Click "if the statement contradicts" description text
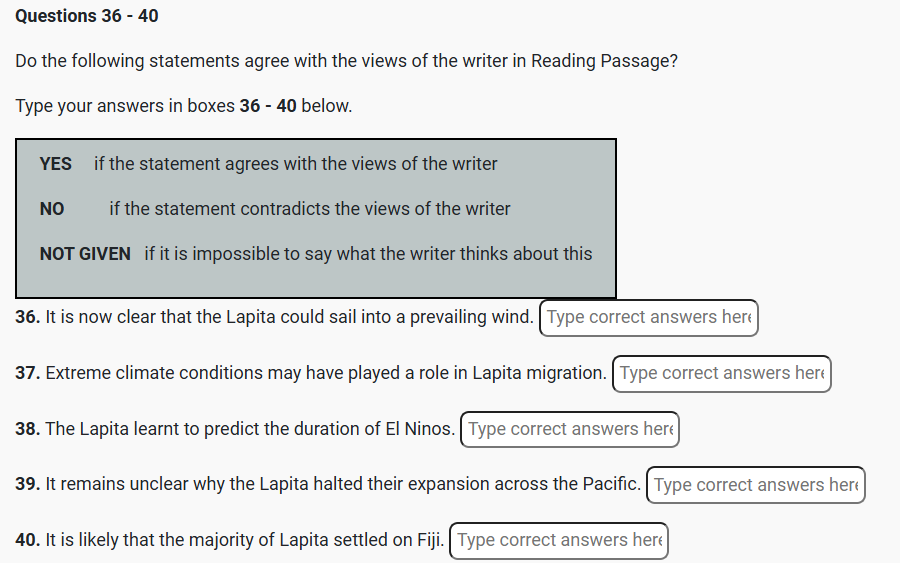900x563 pixels. click(309, 209)
